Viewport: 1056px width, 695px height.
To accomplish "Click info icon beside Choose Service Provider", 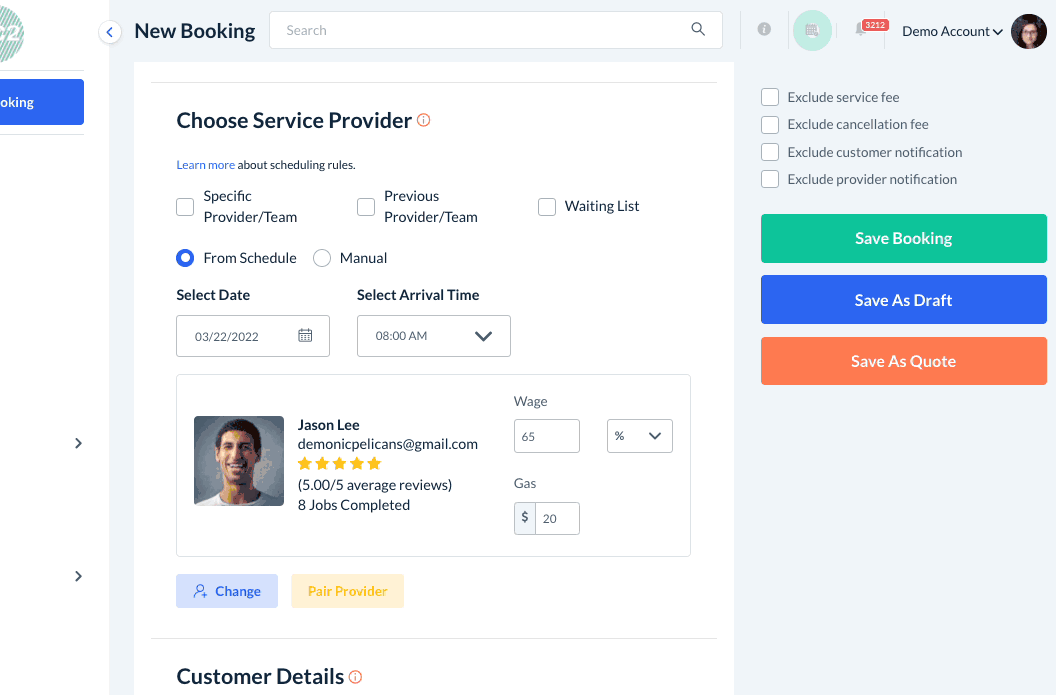I will 424,120.
